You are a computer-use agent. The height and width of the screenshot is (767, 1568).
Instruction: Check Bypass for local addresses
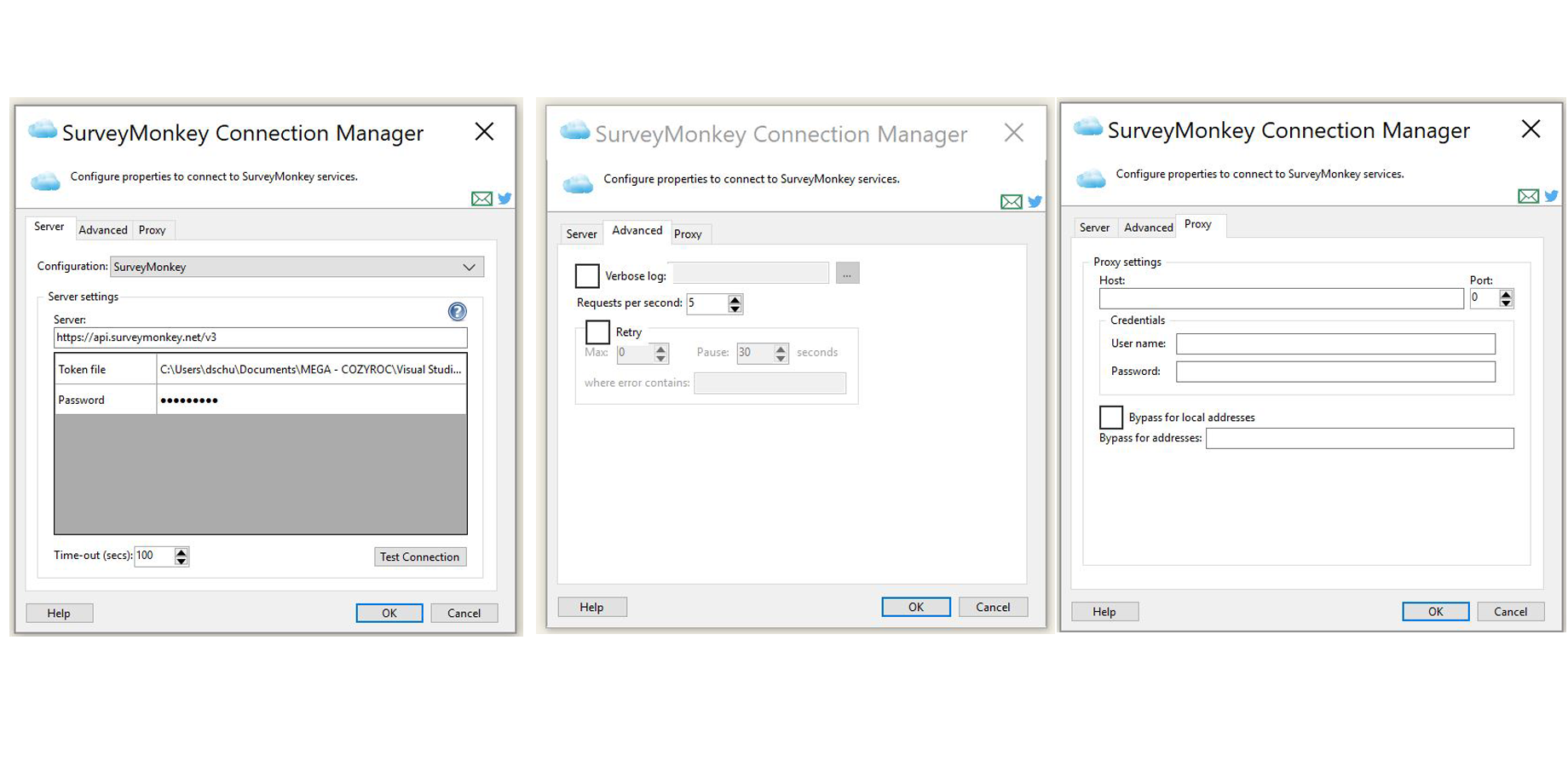(1111, 418)
